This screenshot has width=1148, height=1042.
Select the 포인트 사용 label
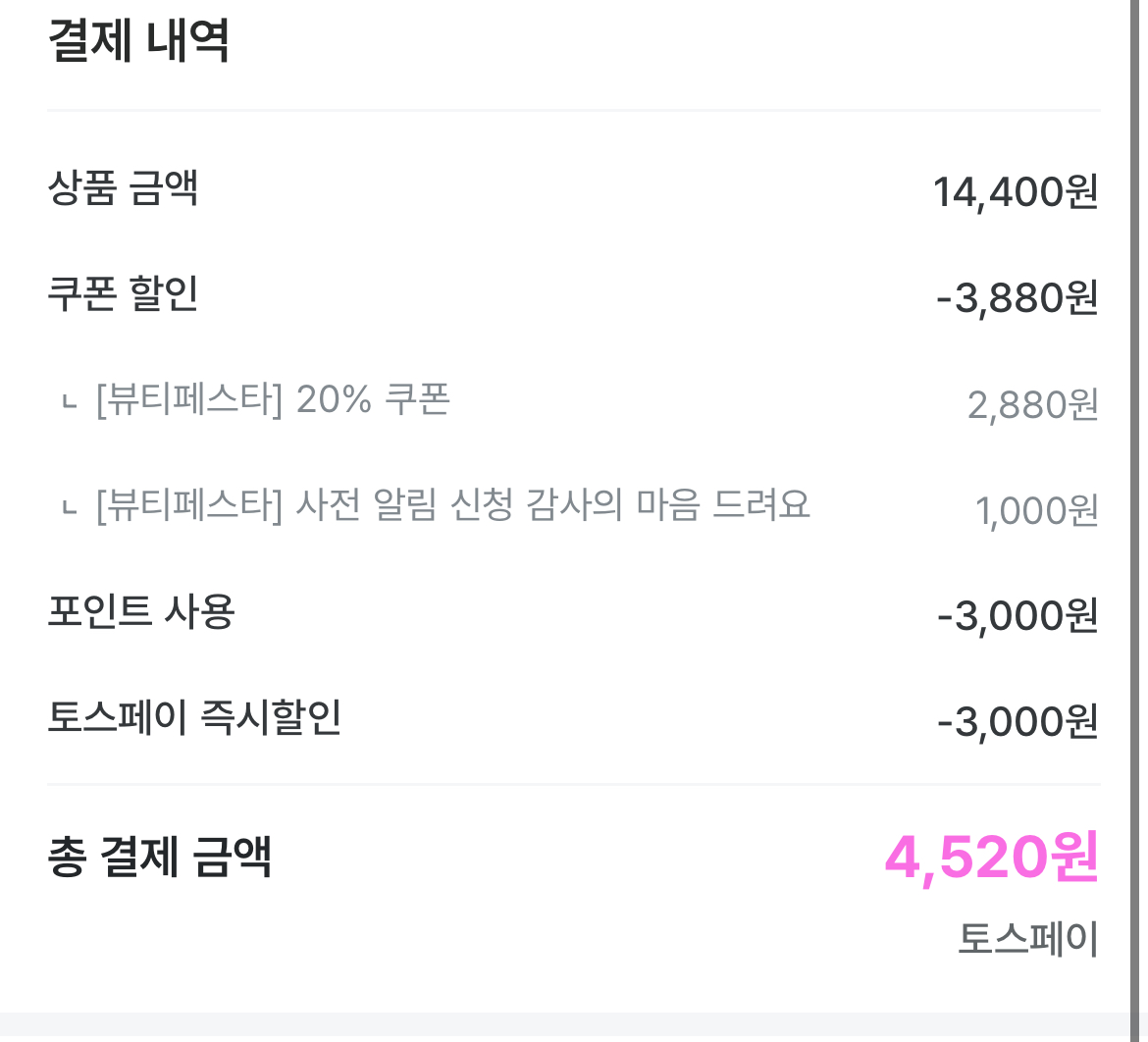(x=141, y=612)
